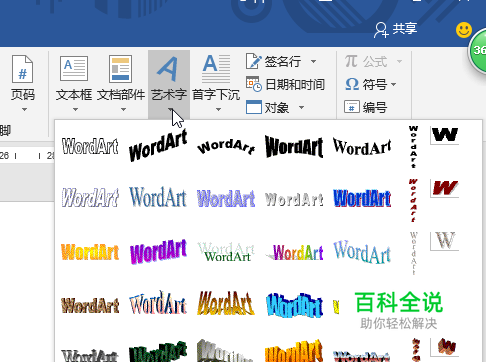Screen dimensions: 486x362
Task: Choose the brown textured WordArt style
Action: [90, 305]
